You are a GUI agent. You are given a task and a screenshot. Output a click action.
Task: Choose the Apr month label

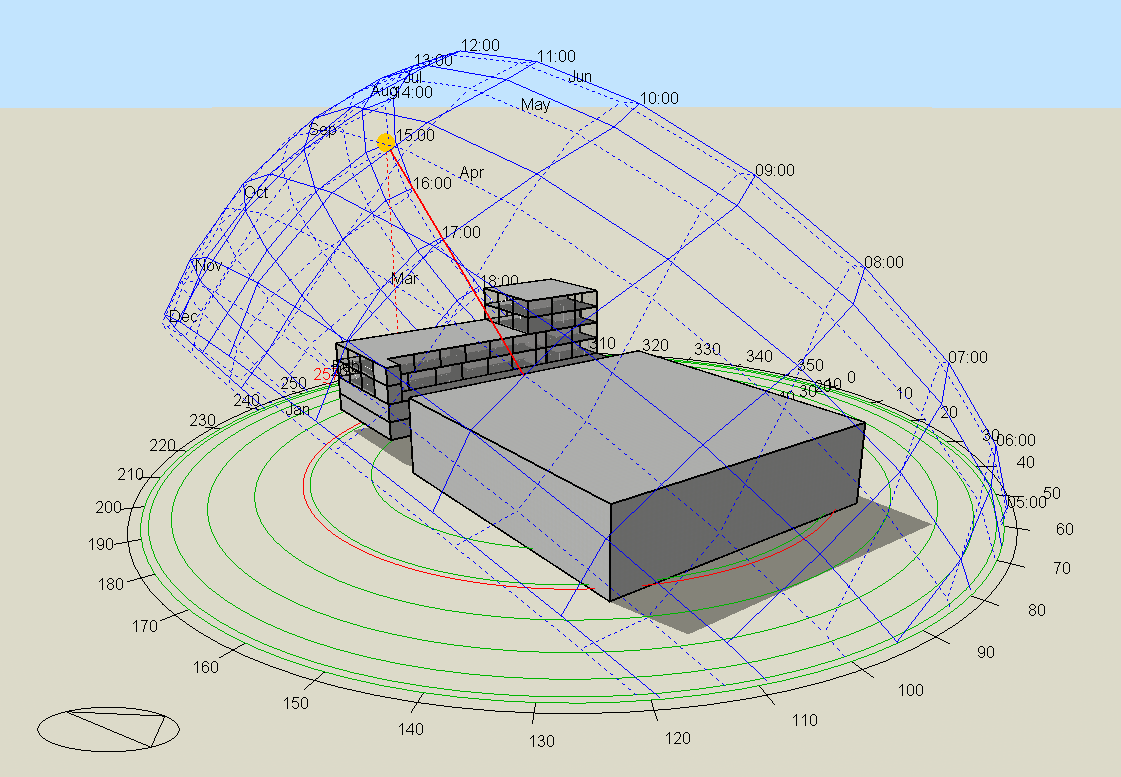point(471,173)
